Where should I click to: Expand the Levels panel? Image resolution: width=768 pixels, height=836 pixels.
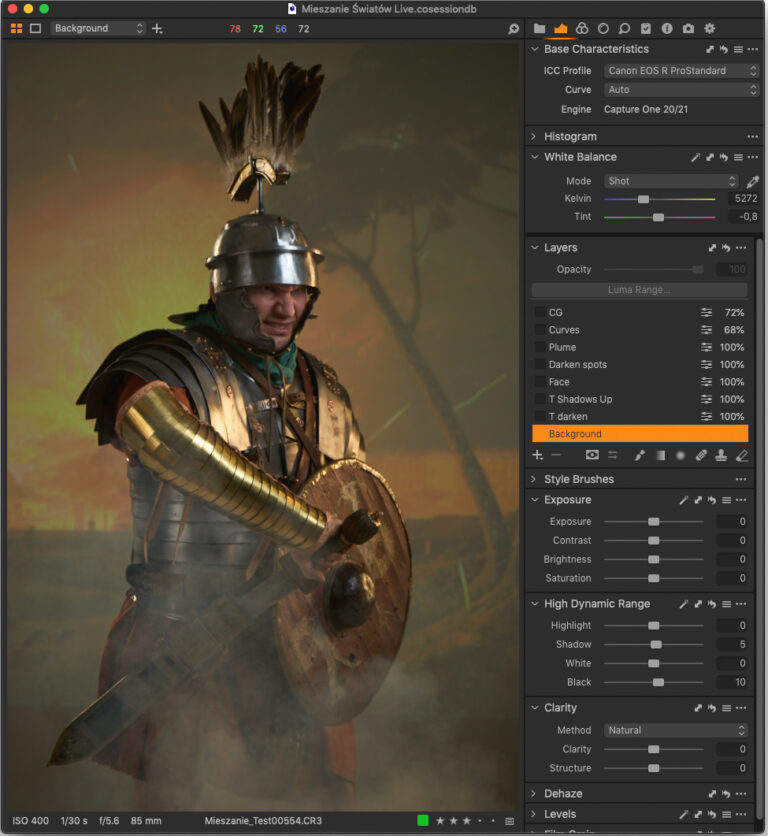pos(533,814)
